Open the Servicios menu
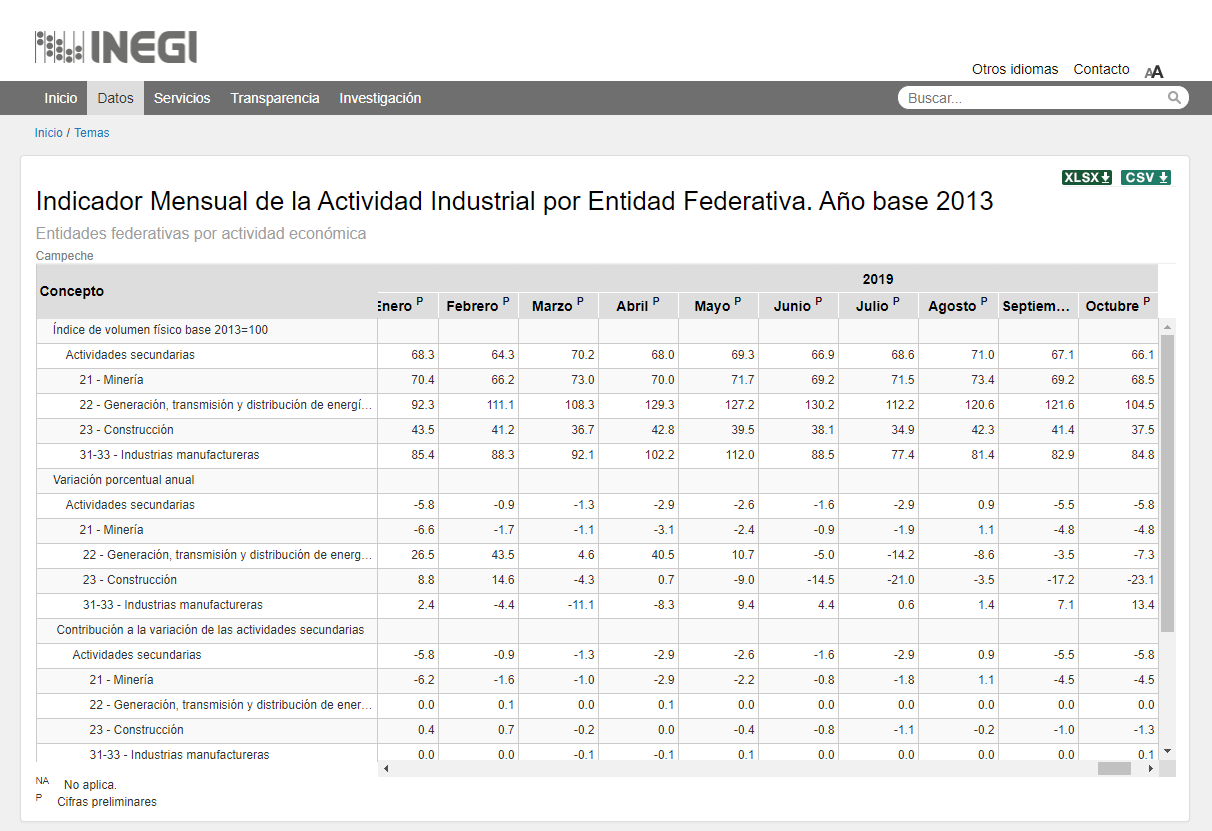Image resolution: width=1212 pixels, height=831 pixels. click(x=182, y=98)
